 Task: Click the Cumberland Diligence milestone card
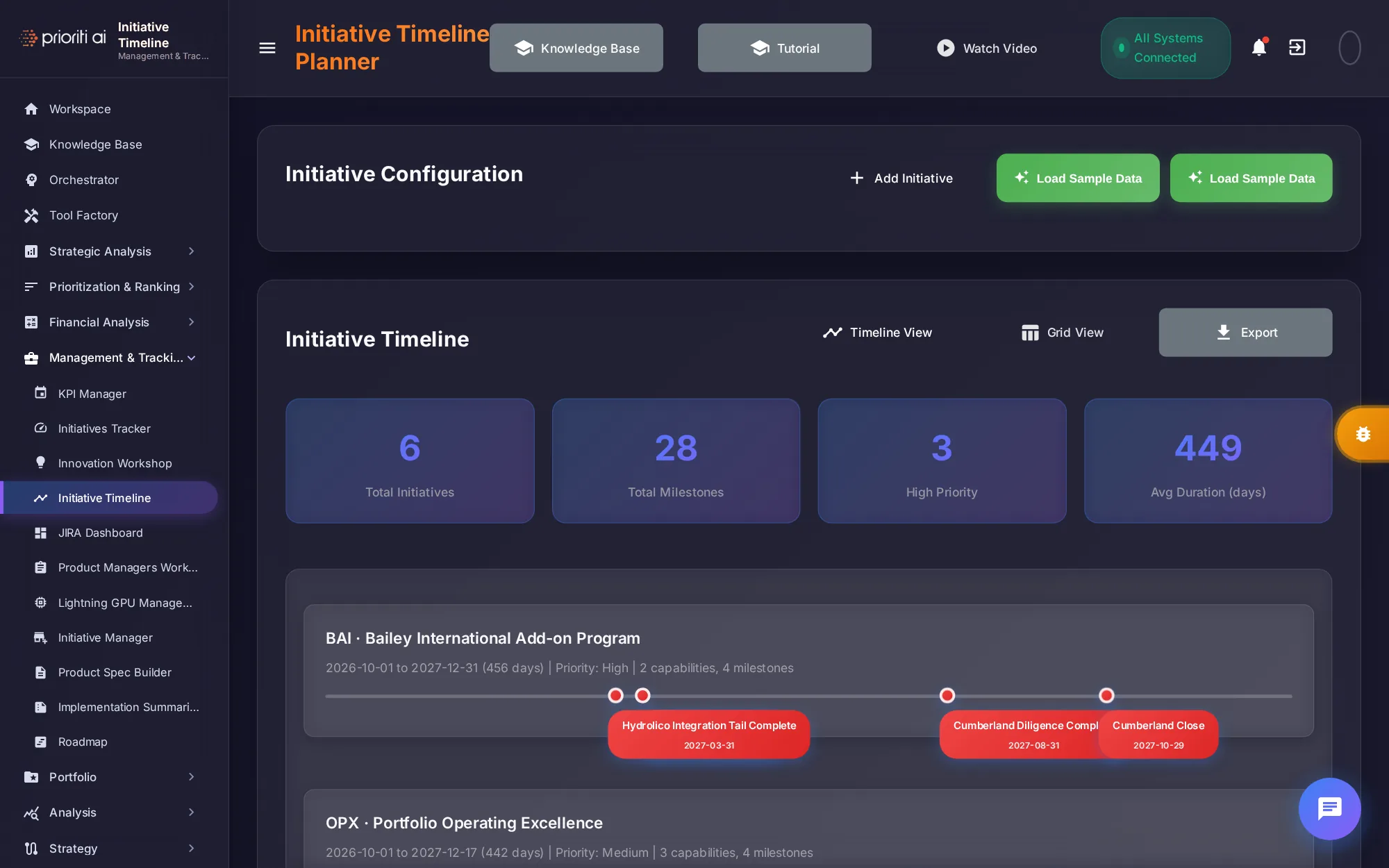tap(1020, 734)
